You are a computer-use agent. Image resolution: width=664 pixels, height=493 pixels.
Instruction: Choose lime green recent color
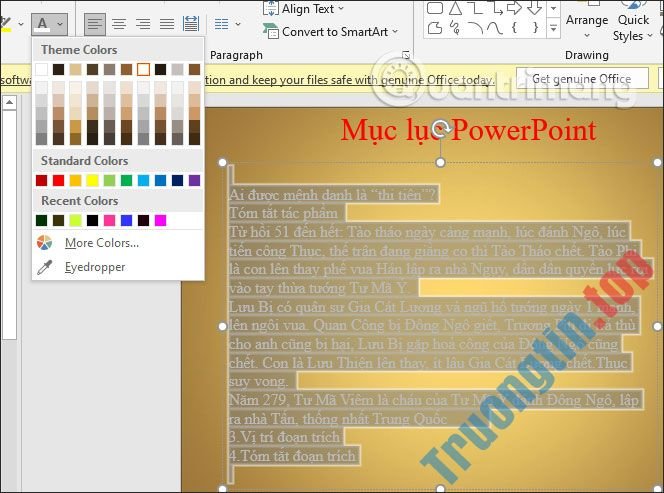pyautogui.click(x=75, y=220)
